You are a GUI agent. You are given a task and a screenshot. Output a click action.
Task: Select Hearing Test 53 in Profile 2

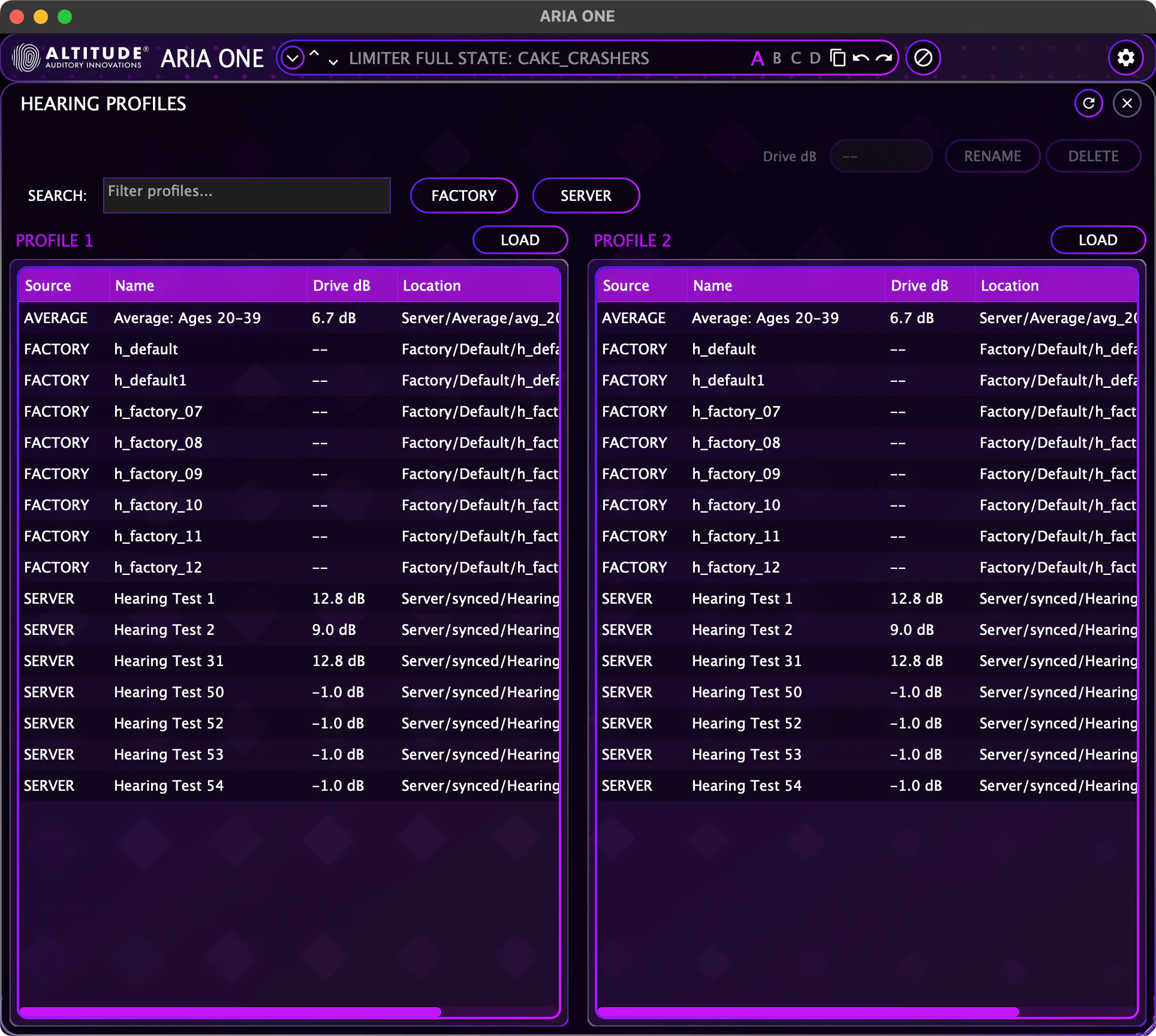point(867,754)
